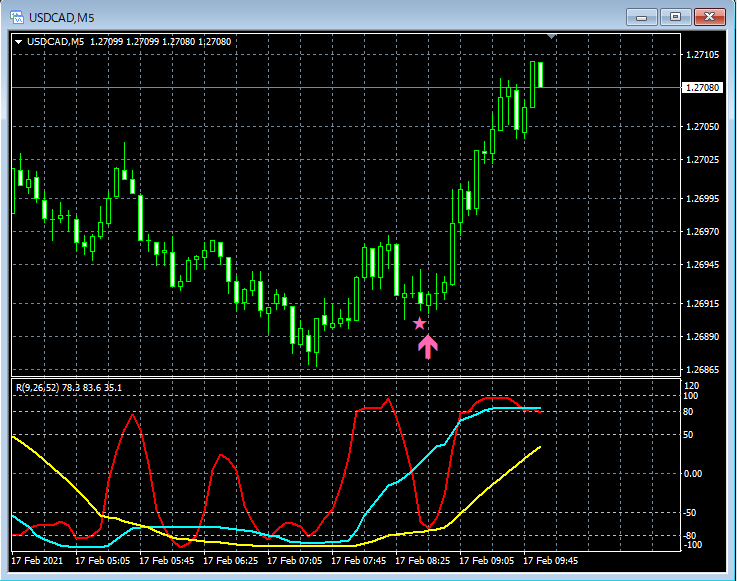The width and height of the screenshot is (738, 581).
Task: Click the 1.26970 price scale value
Action: pyautogui.click(x=703, y=231)
